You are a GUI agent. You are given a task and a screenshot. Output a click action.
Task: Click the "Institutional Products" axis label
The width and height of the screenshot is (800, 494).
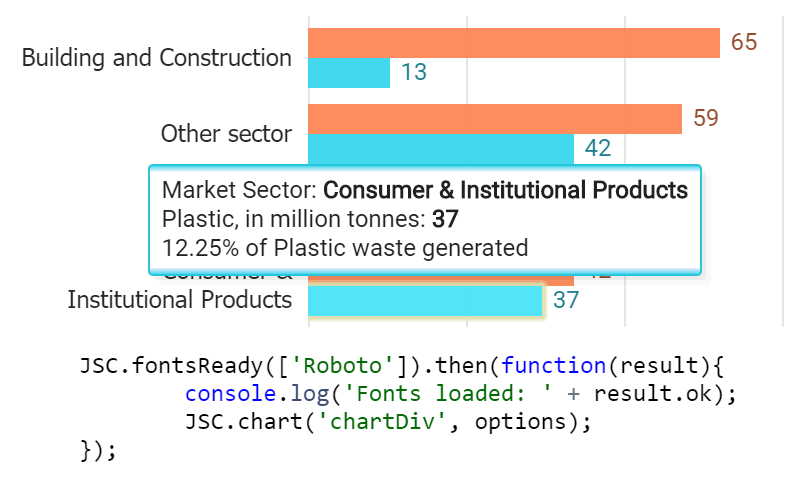tap(180, 299)
